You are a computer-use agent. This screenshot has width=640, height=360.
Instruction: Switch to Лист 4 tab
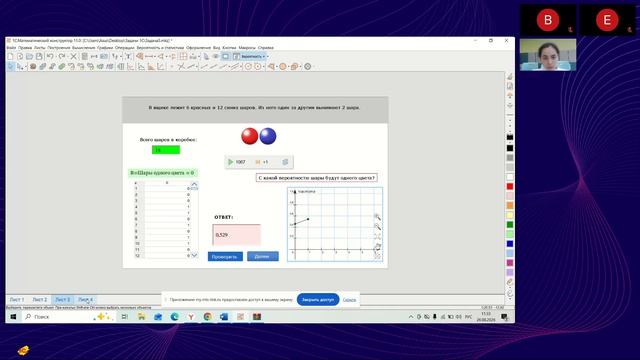85,300
